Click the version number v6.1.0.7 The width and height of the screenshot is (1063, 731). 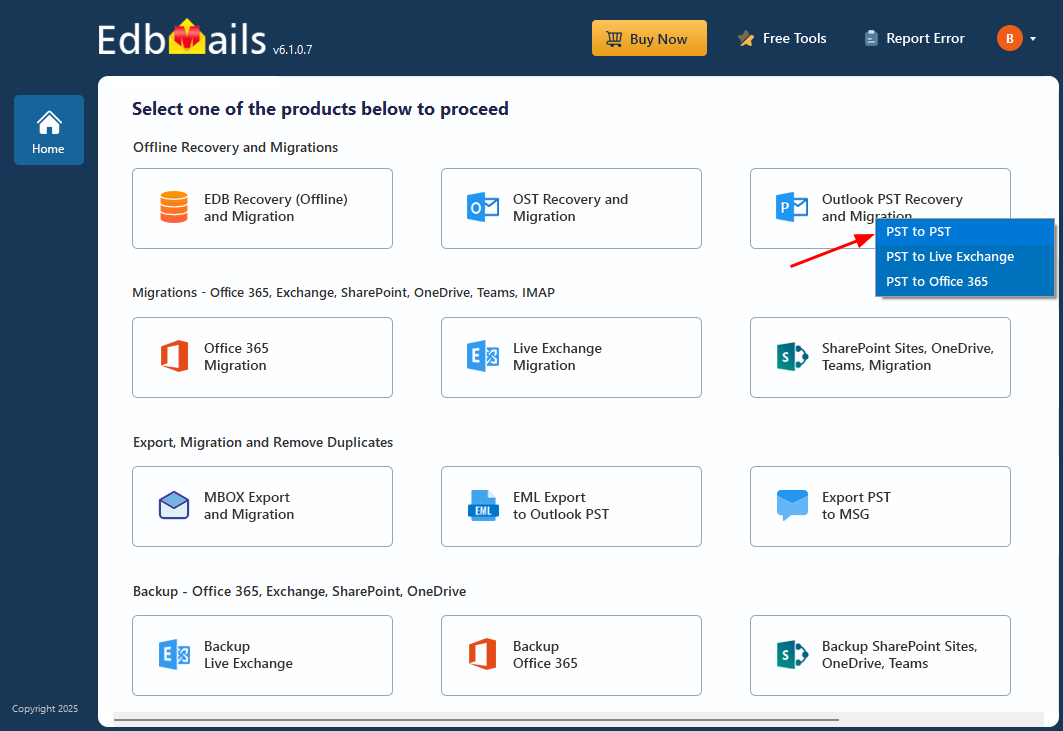(292, 50)
